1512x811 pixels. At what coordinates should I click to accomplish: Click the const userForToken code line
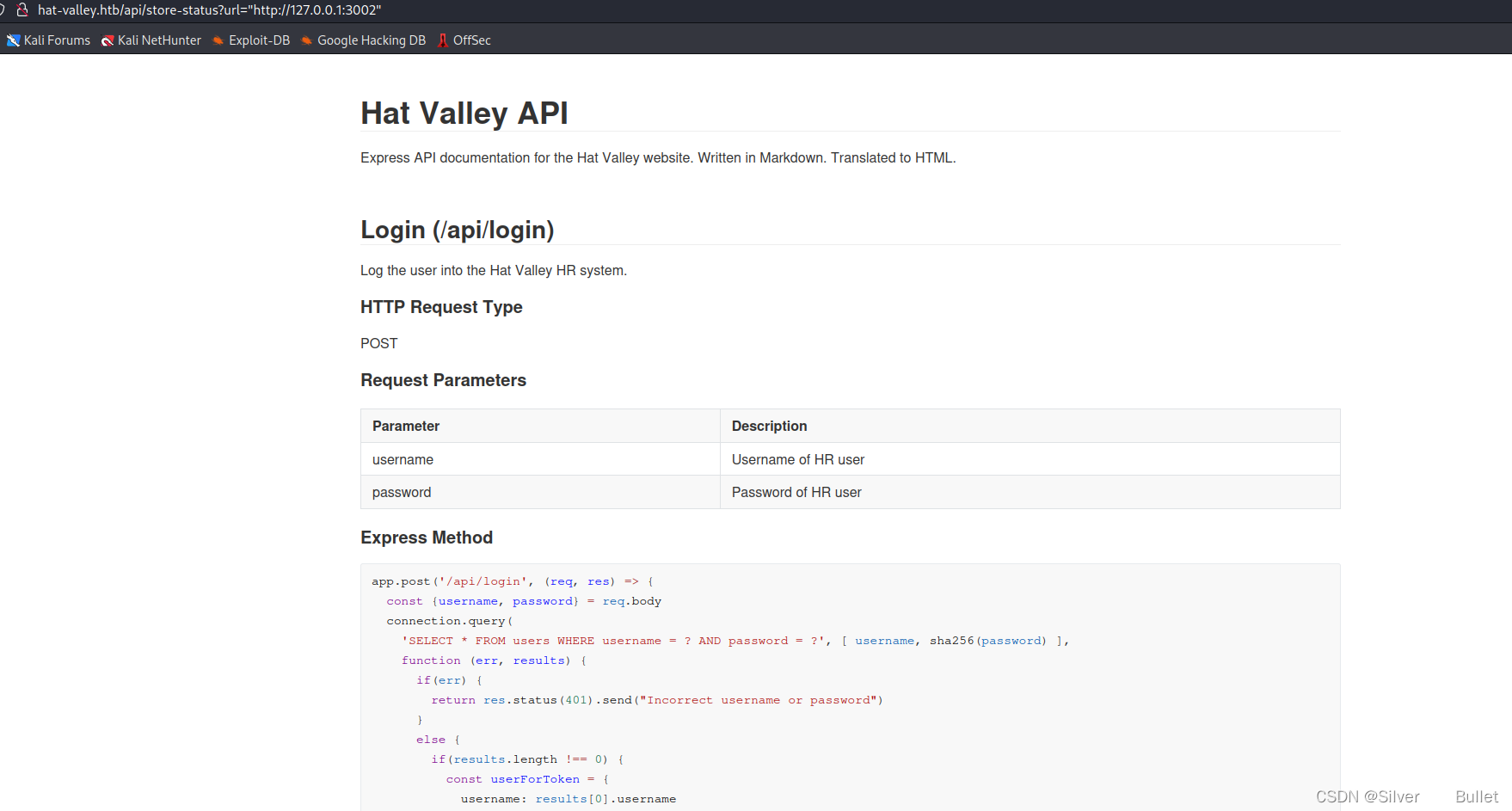[x=527, y=779]
